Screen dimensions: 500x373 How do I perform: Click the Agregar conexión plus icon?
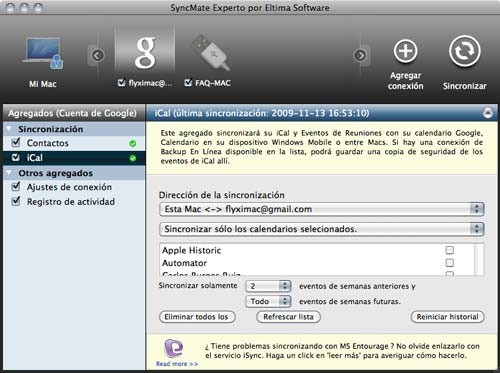click(x=405, y=51)
